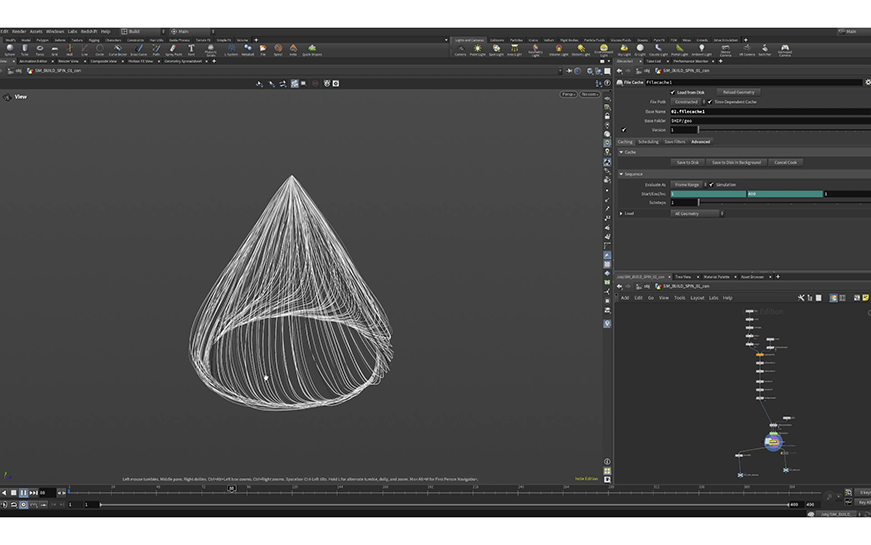The height and width of the screenshot is (545, 871).
Task: Collapse the Sequence section
Action: click(621, 173)
